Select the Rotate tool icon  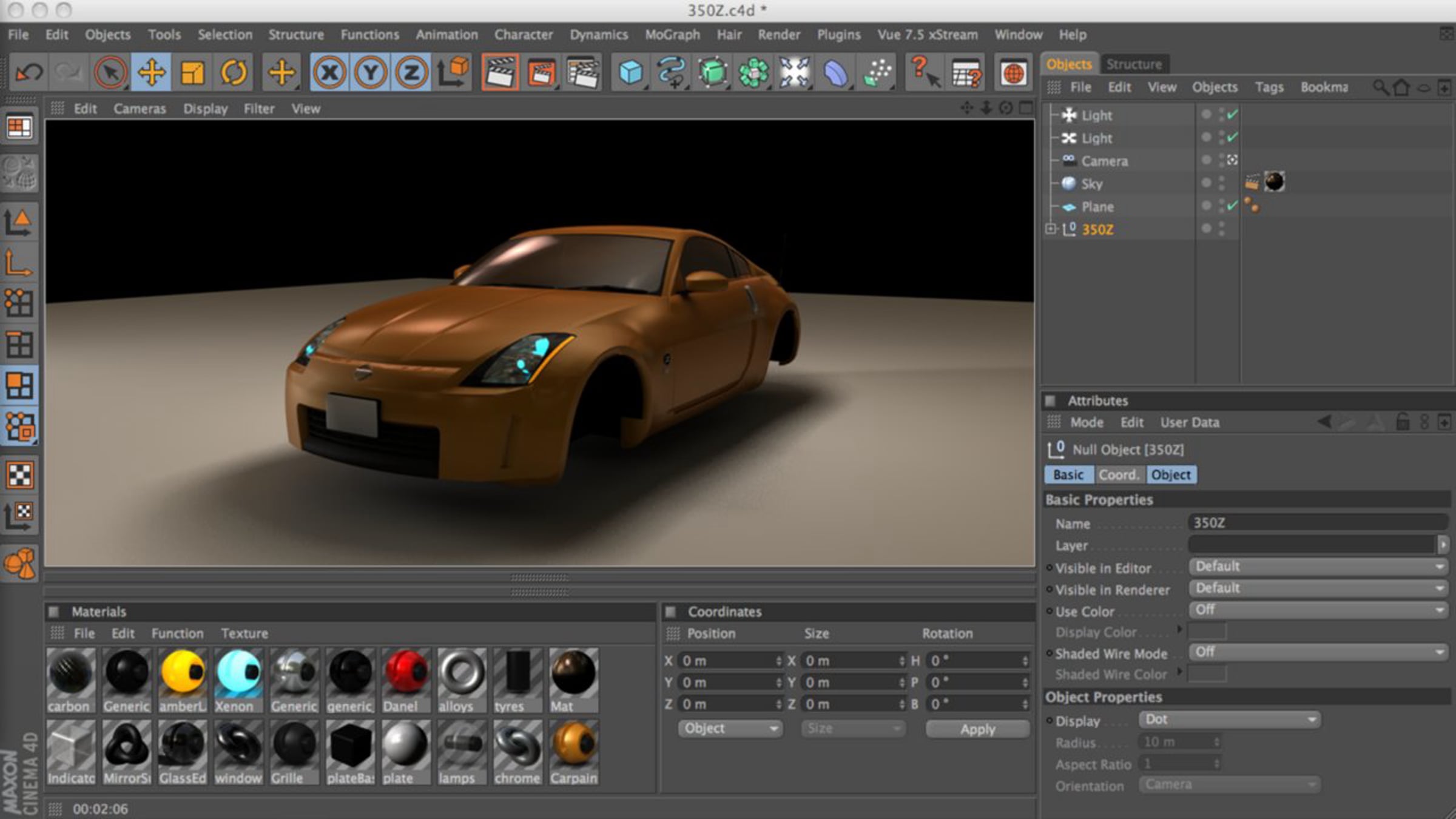point(234,73)
